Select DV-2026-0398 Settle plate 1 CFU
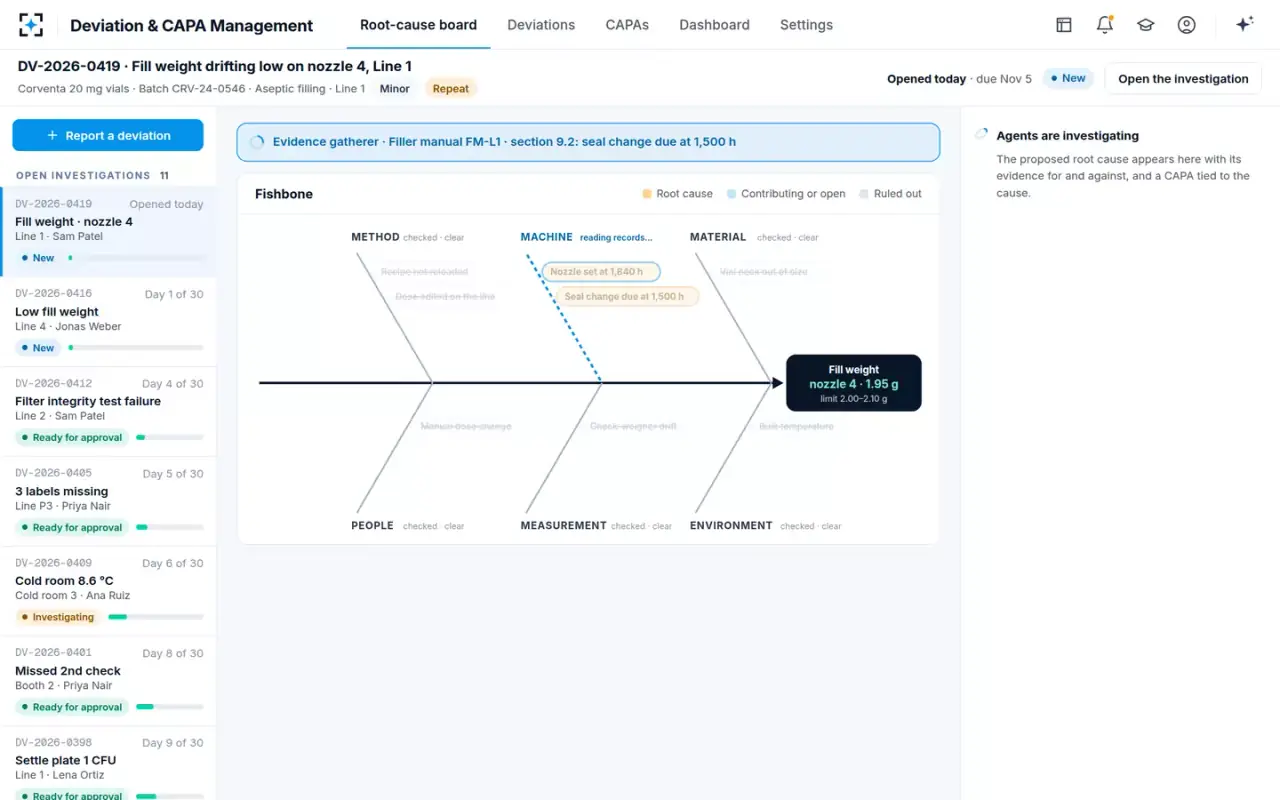 [108, 763]
